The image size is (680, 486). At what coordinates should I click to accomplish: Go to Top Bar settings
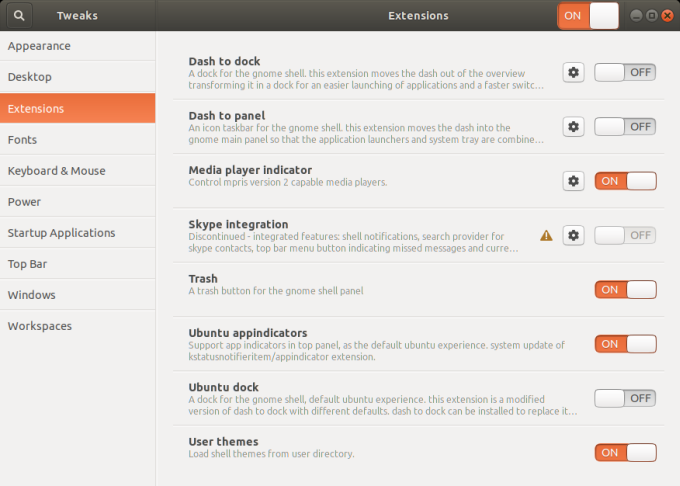tap(78, 264)
